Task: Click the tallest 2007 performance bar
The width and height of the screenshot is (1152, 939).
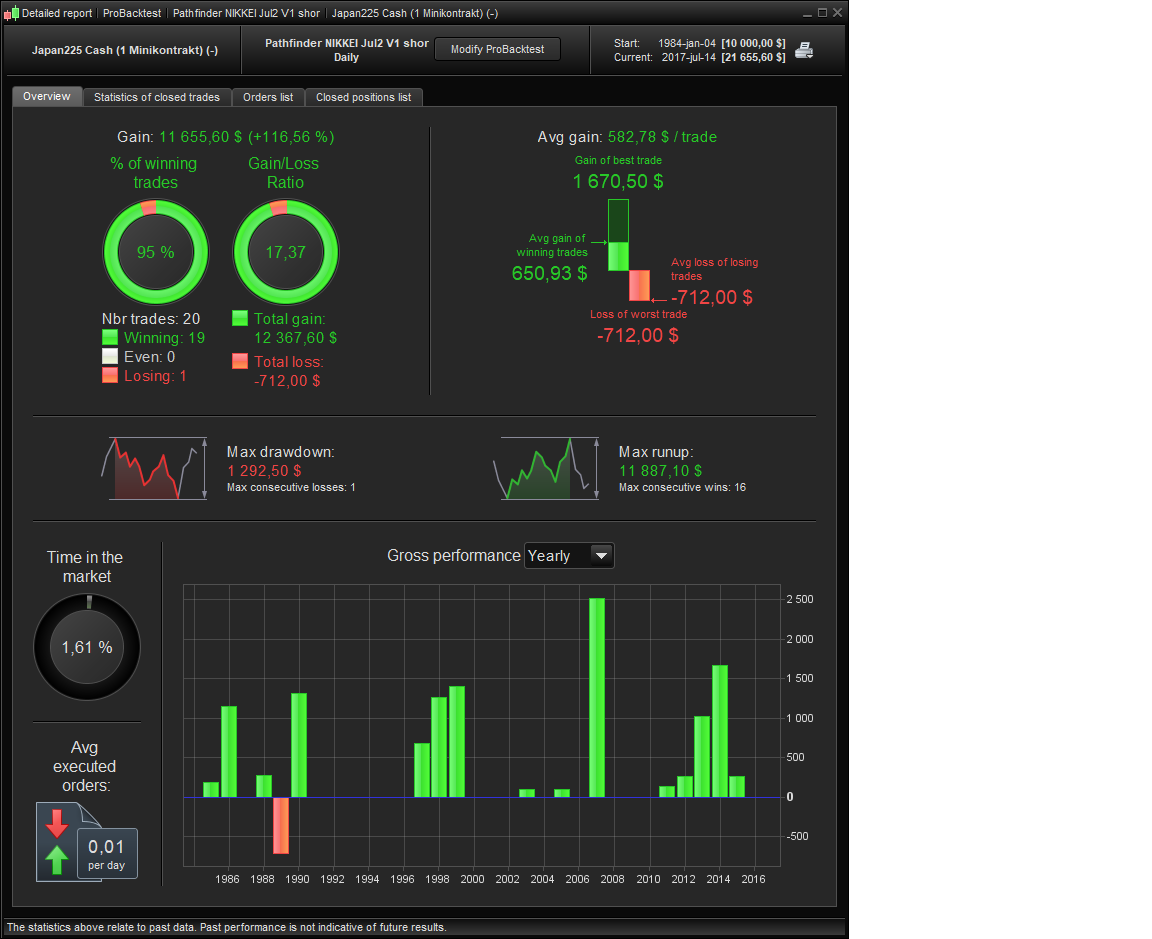Action: pyautogui.click(x=597, y=697)
